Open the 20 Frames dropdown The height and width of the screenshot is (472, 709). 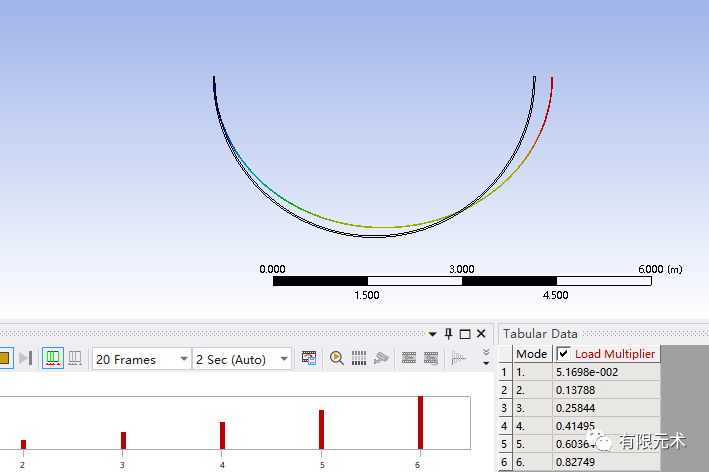[142, 359]
